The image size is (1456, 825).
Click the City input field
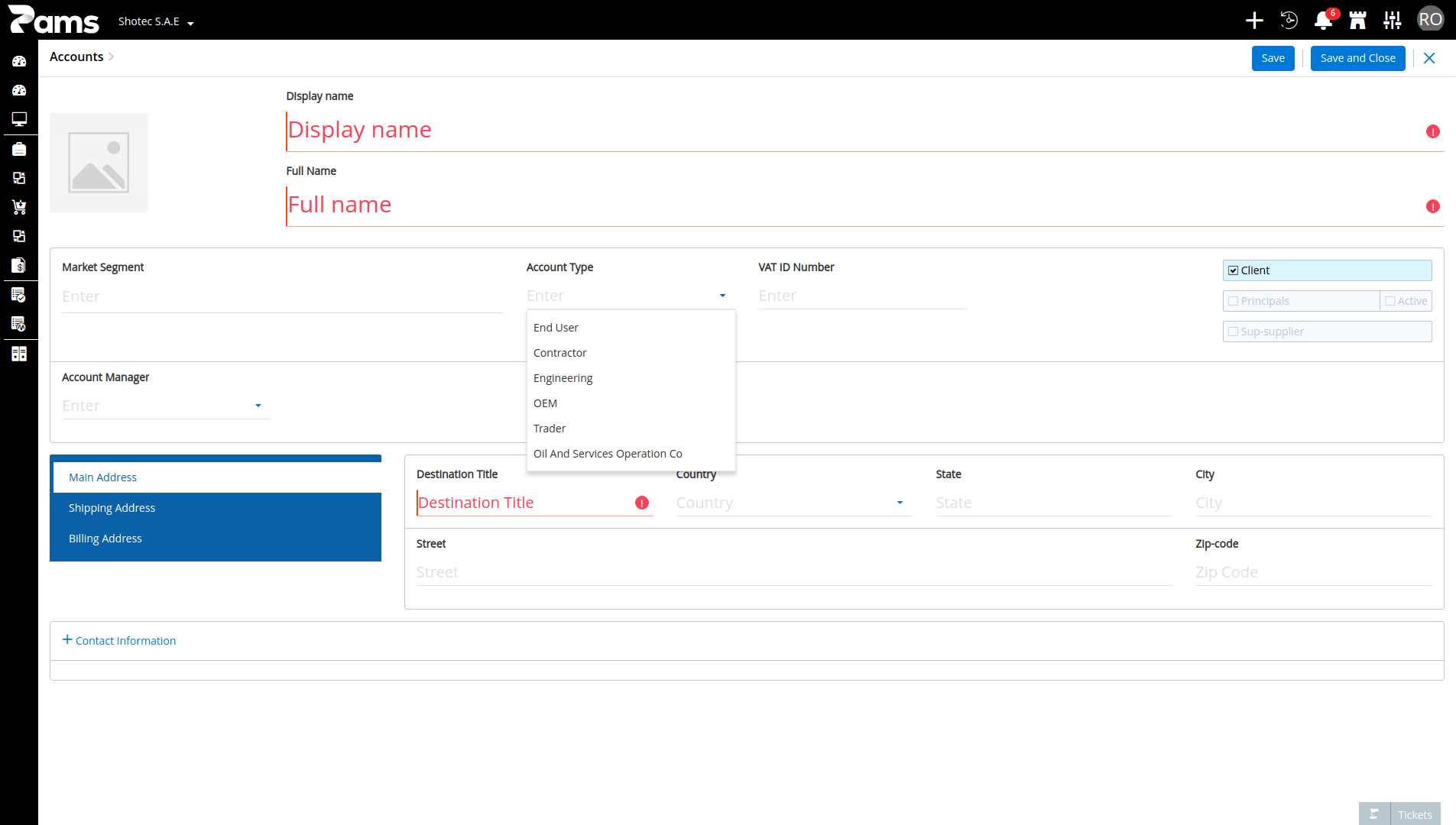(x=1313, y=503)
